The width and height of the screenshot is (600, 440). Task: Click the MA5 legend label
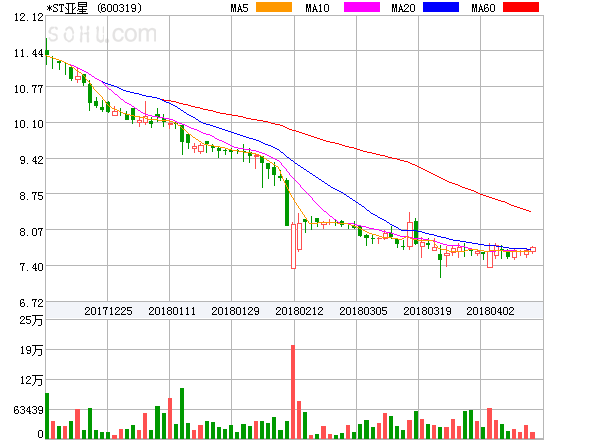coord(240,8)
